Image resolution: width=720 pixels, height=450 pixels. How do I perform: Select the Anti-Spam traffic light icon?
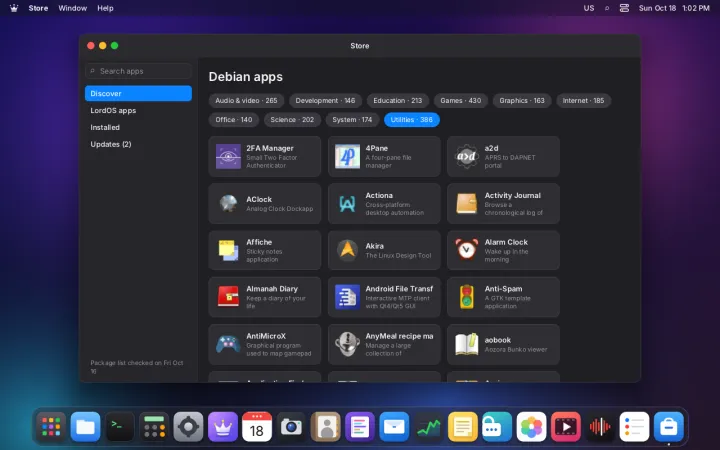(x=467, y=297)
